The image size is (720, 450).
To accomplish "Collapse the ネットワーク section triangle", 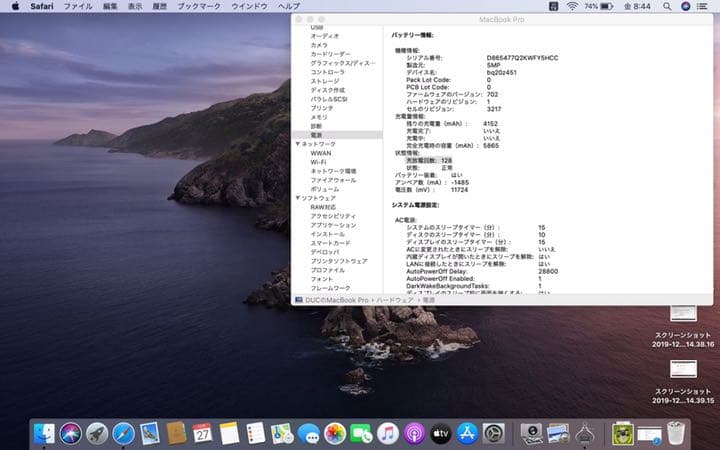I will point(298,144).
